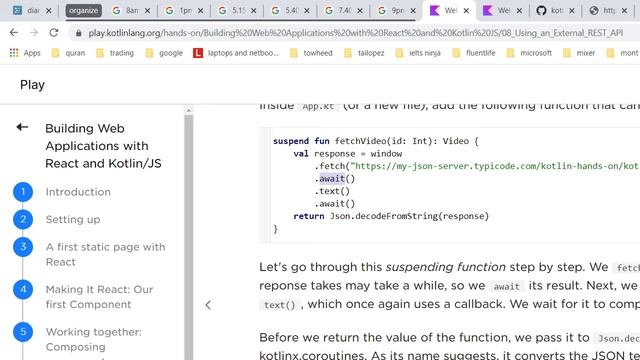Image resolution: width=640 pixels, height=360 pixels.
Task: Click the step 5 circle icon
Action: pos(23,332)
